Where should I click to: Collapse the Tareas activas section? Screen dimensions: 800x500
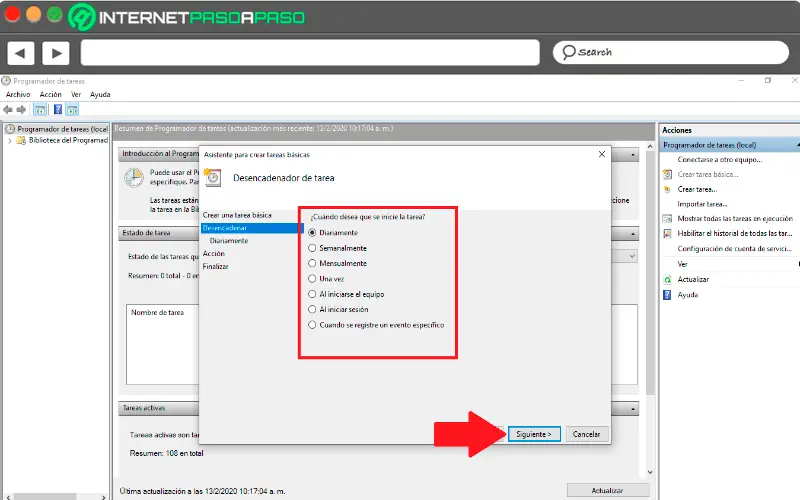[x=633, y=409]
